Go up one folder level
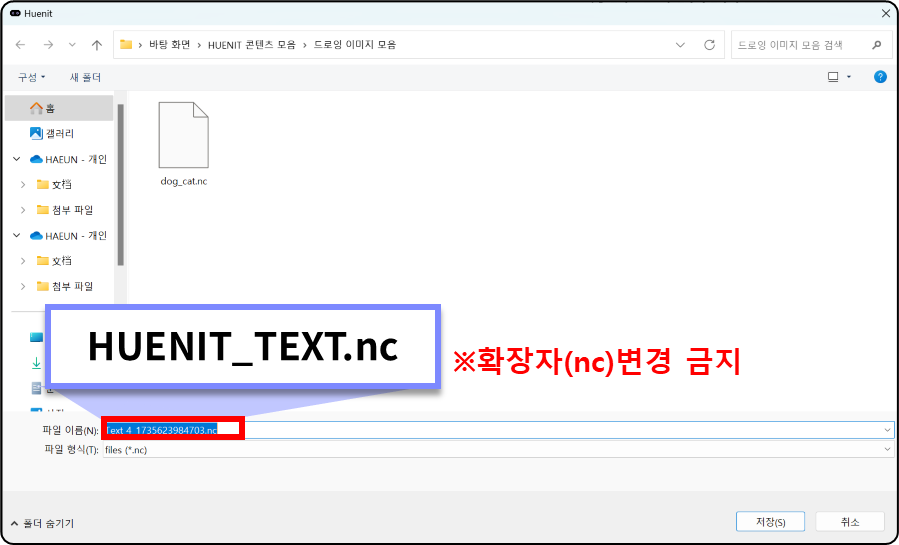Image resolution: width=899 pixels, height=545 pixels. (x=96, y=45)
